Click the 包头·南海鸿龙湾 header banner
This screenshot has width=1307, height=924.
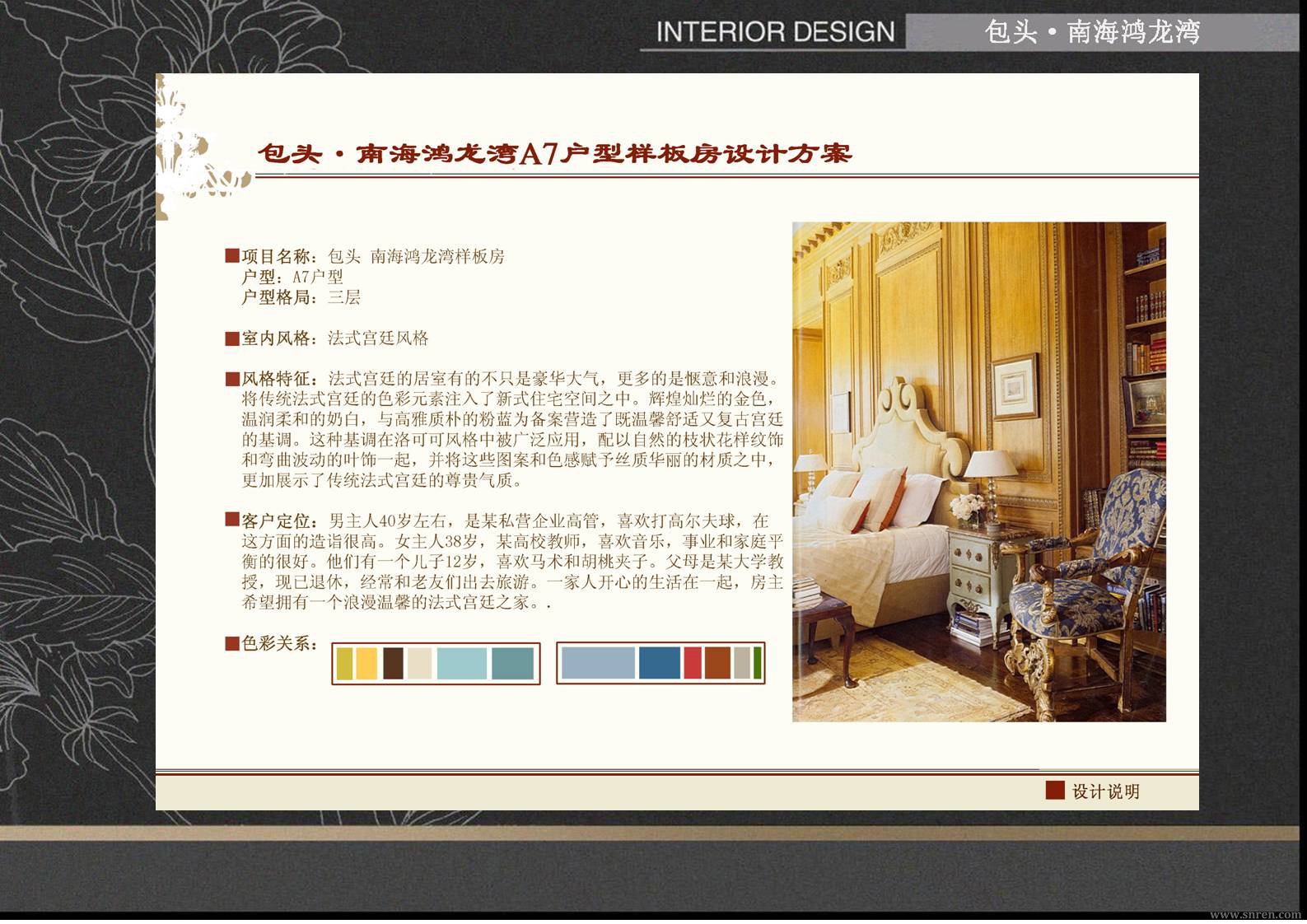pyautogui.click(x=1092, y=32)
